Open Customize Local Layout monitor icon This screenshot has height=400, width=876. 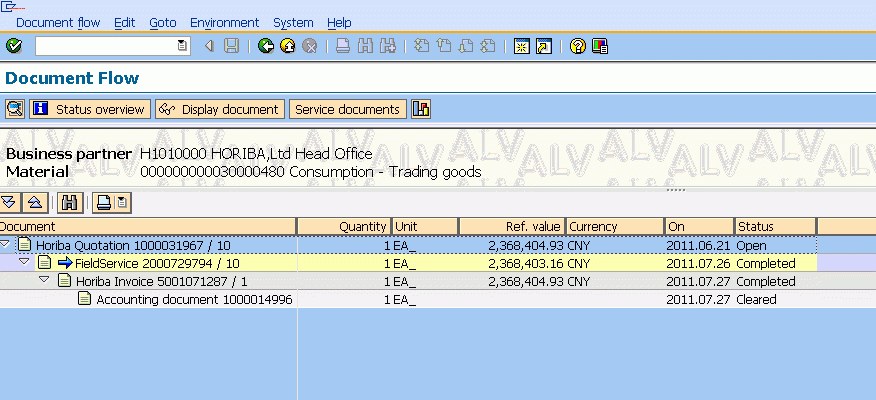pos(599,46)
